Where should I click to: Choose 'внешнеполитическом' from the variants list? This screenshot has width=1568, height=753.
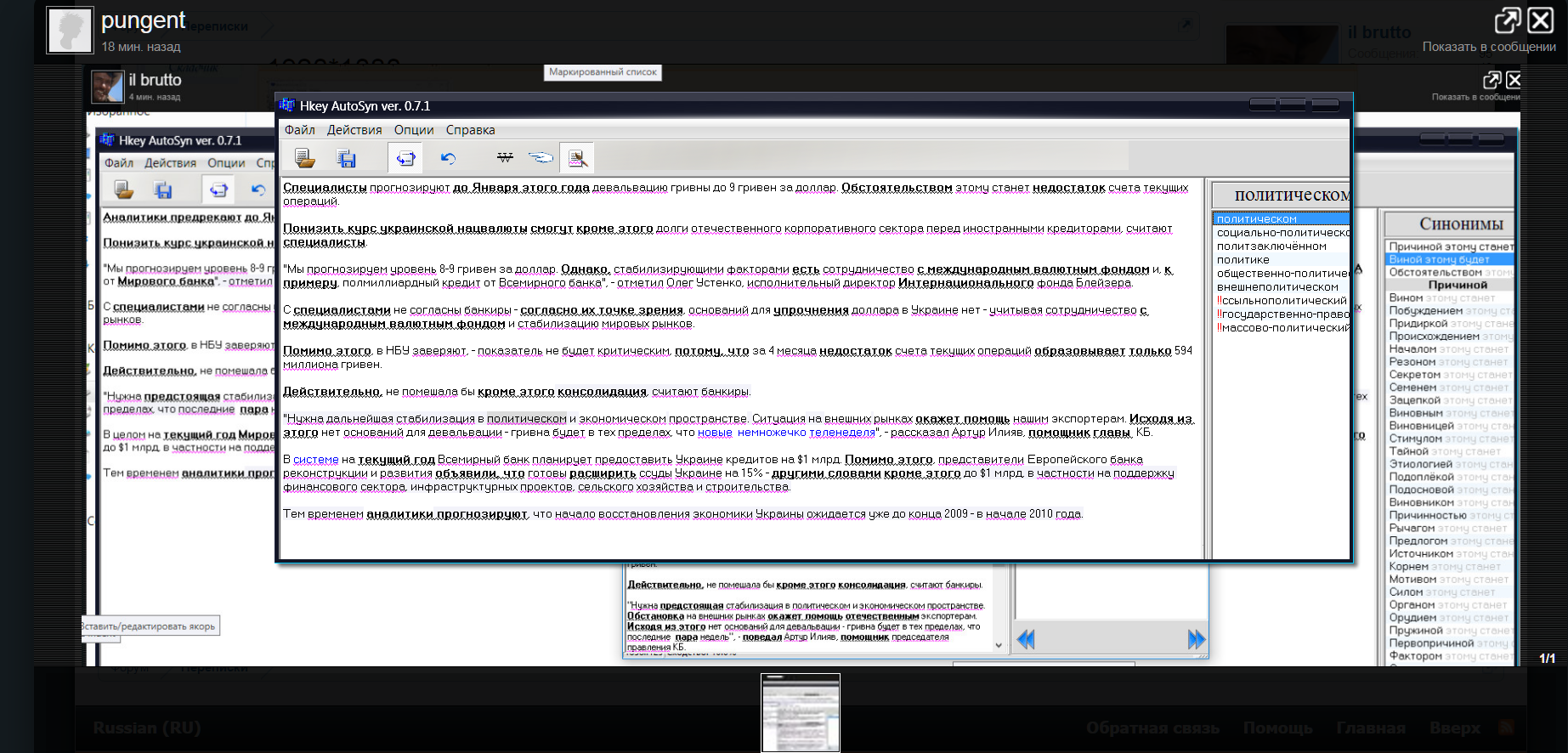pos(1277,287)
